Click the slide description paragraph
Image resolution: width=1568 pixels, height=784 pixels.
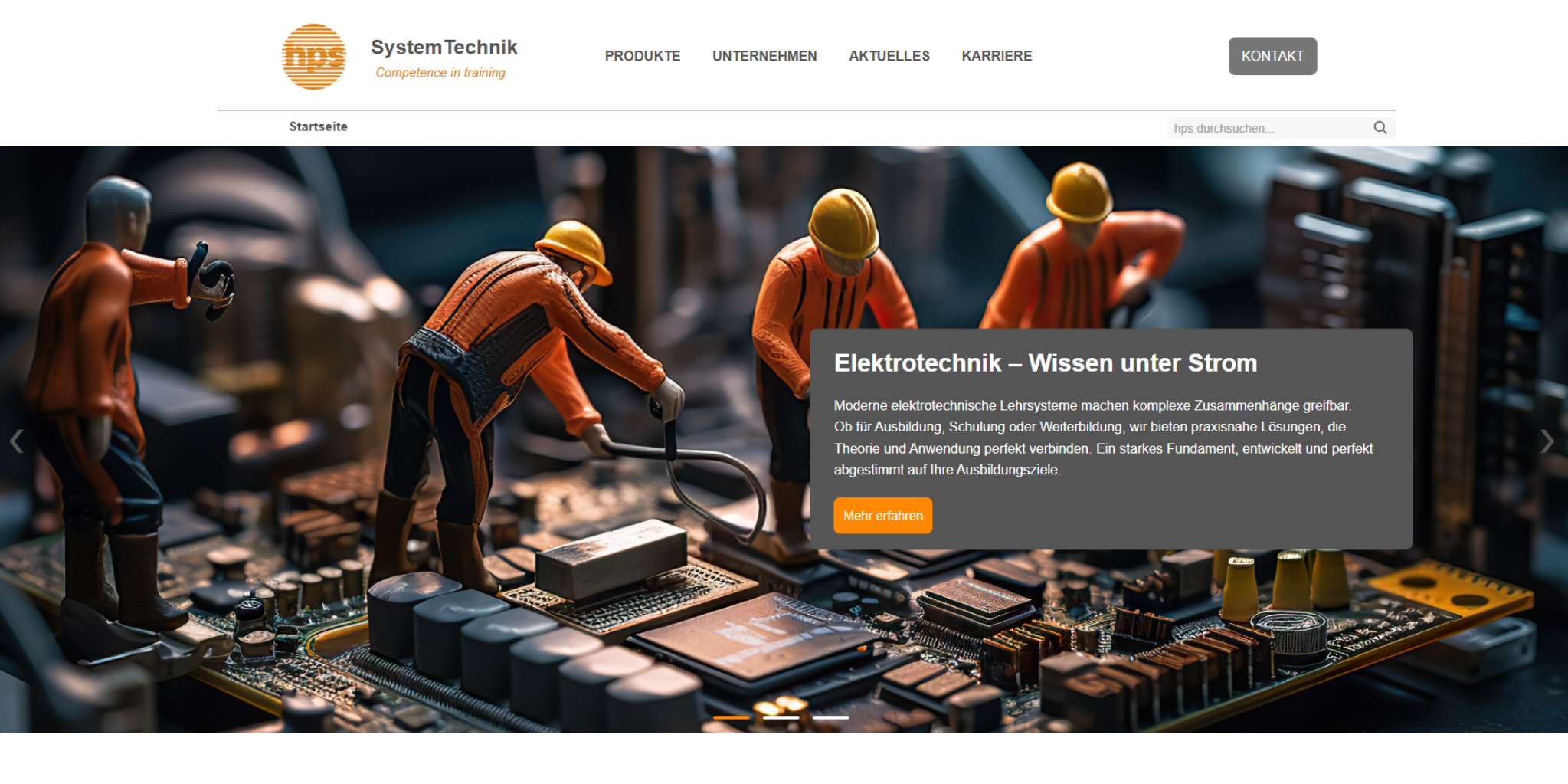(1102, 438)
